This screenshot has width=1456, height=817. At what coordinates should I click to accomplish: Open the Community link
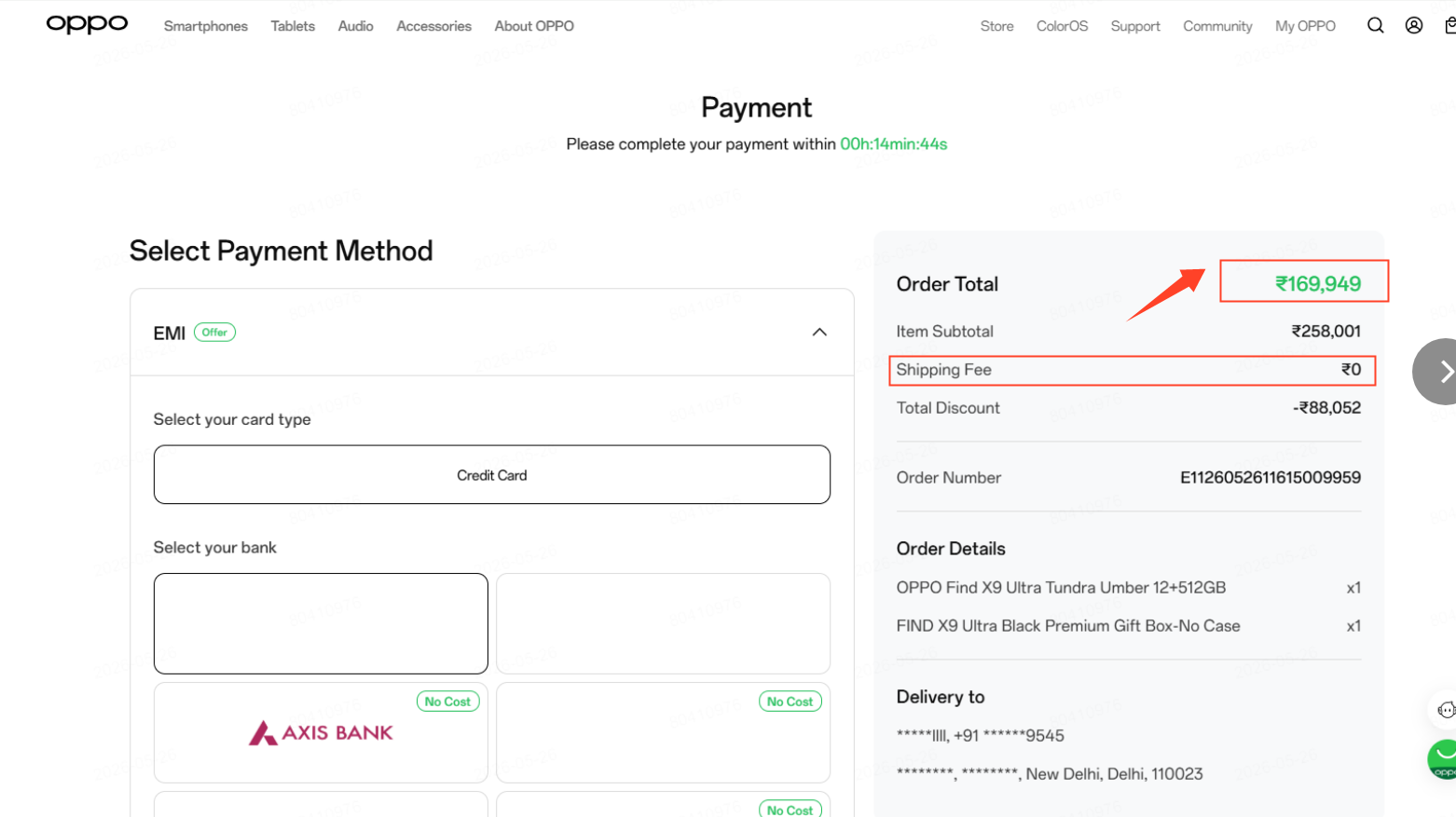tap(1217, 26)
